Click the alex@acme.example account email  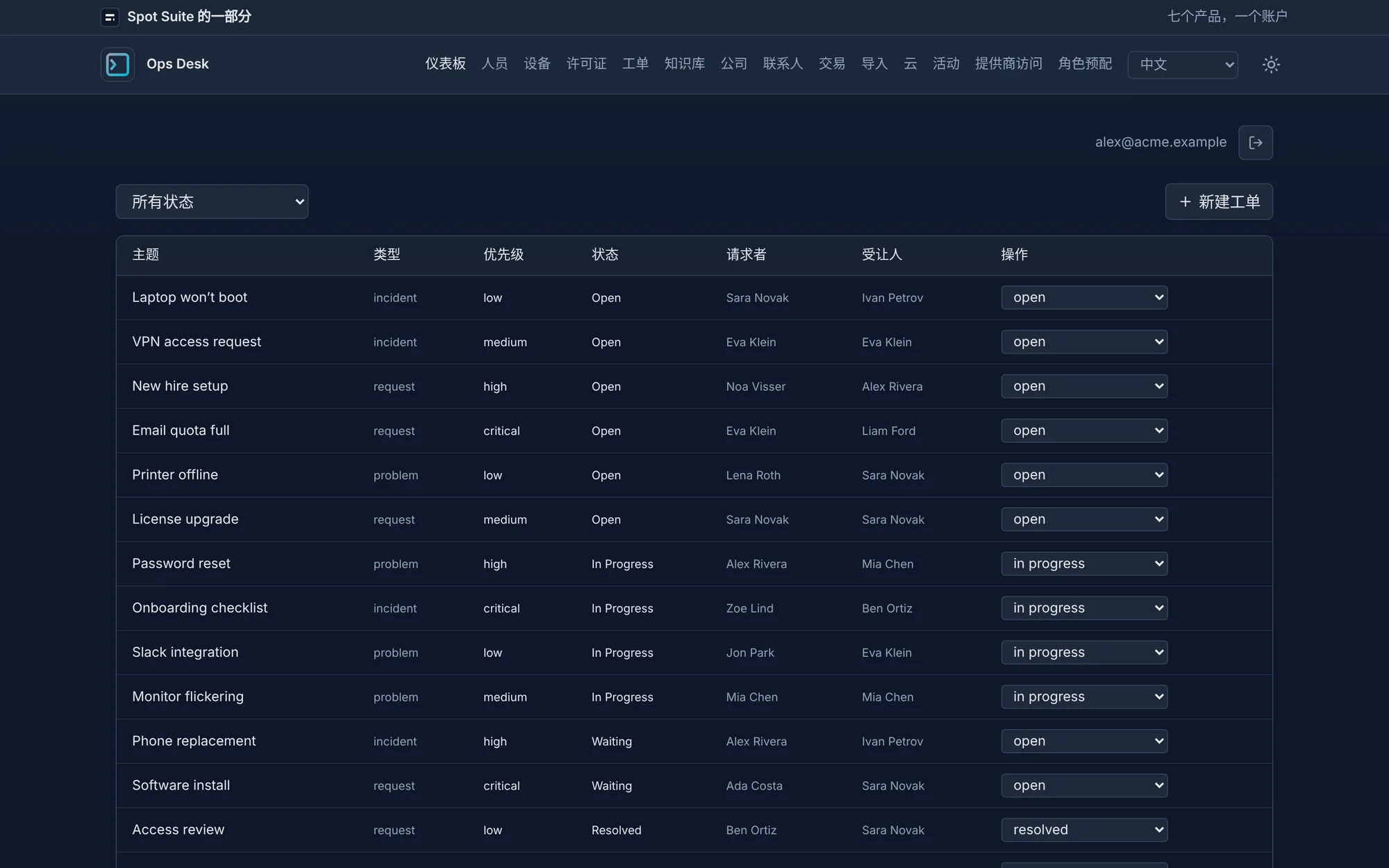pos(1161,142)
